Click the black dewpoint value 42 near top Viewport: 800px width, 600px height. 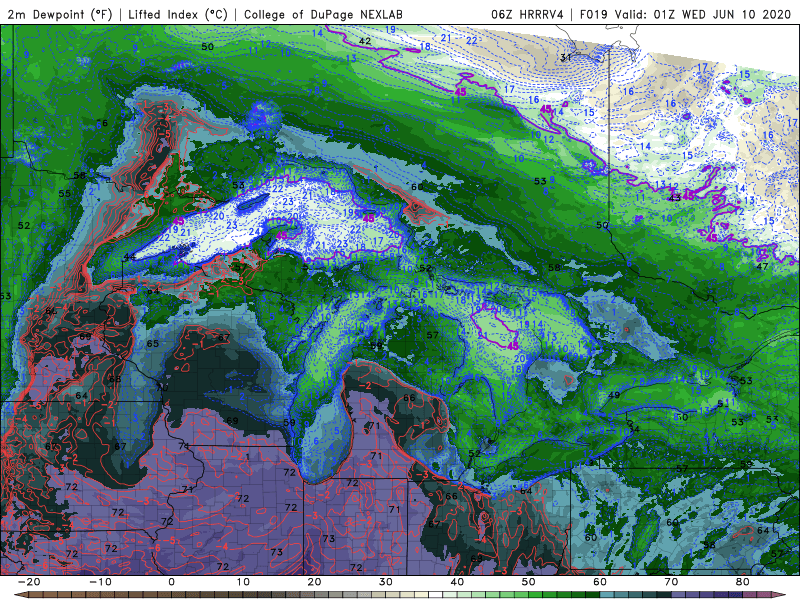click(x=365, y=41)
